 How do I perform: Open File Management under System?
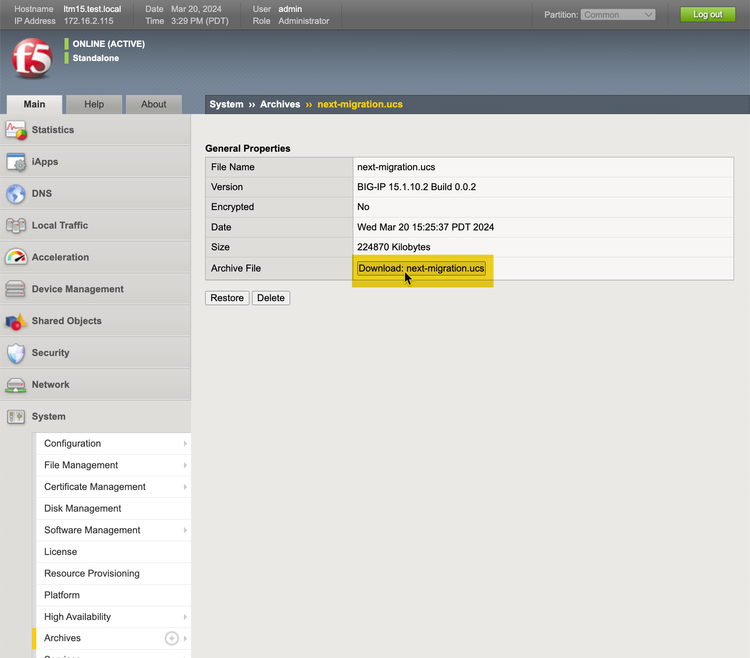(x=81, y=465)
